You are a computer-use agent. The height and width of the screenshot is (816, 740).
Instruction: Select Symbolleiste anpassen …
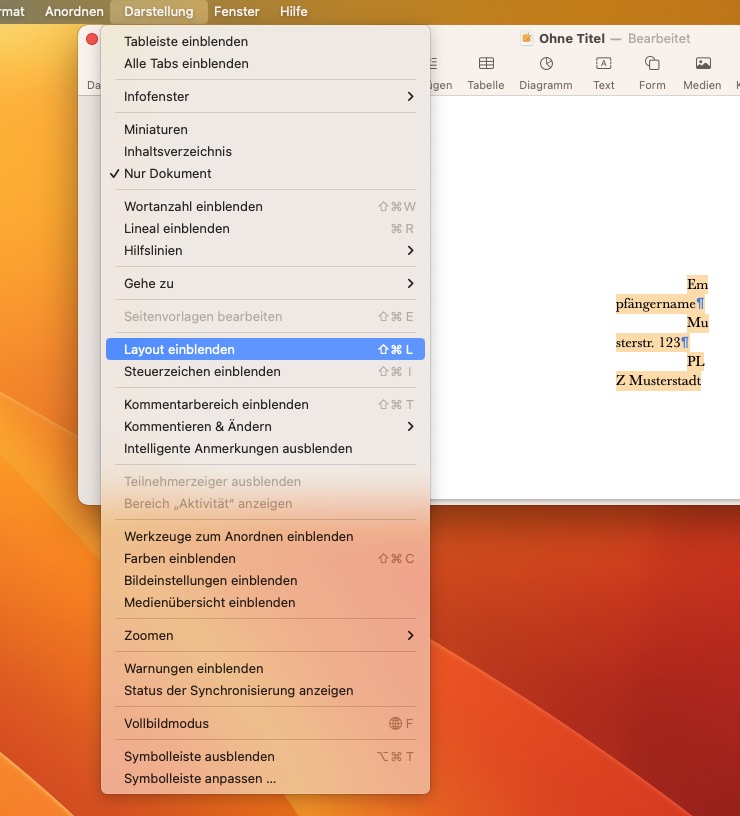(200, 779)
